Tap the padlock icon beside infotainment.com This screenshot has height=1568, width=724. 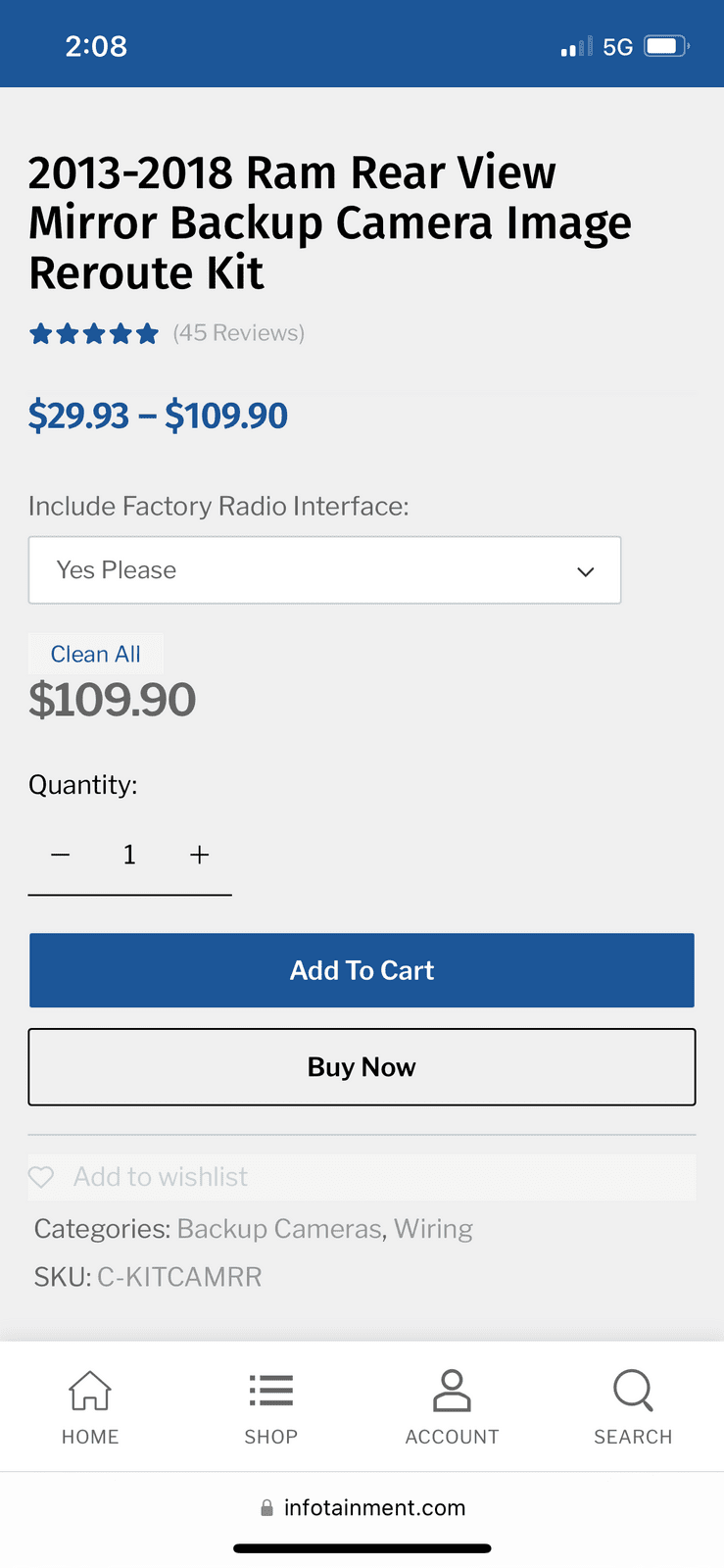(266, 1508)
